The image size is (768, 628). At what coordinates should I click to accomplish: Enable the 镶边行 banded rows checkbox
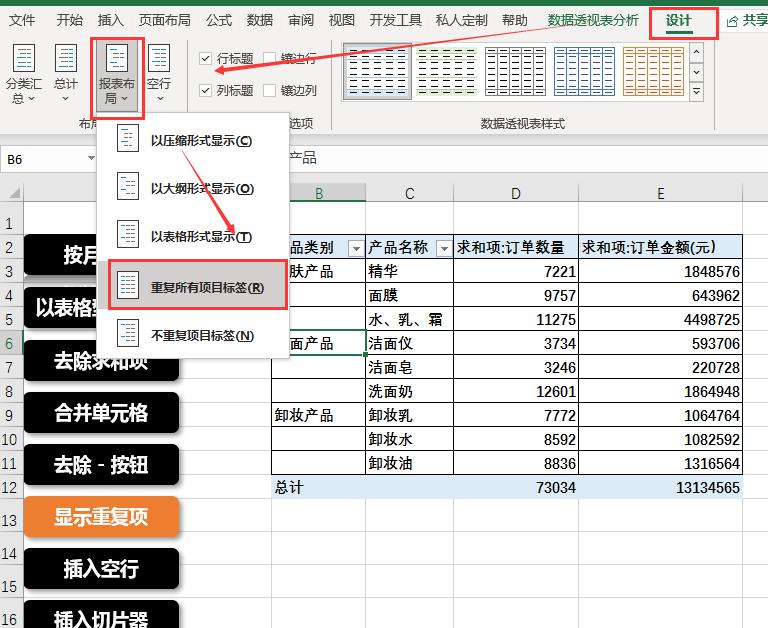269,59
